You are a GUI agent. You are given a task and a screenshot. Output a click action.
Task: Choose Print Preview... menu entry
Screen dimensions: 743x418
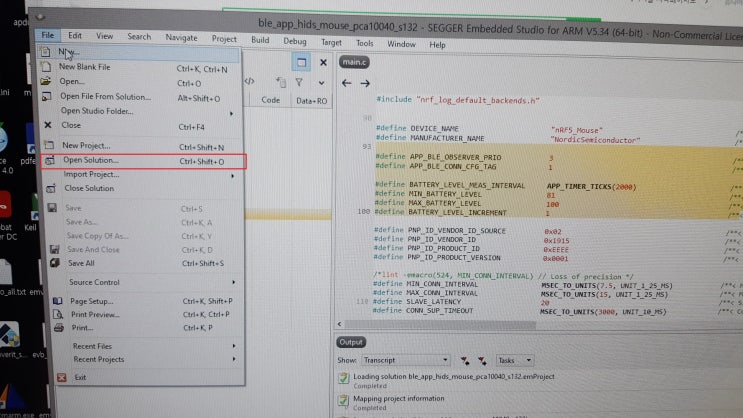coord(147,314)
